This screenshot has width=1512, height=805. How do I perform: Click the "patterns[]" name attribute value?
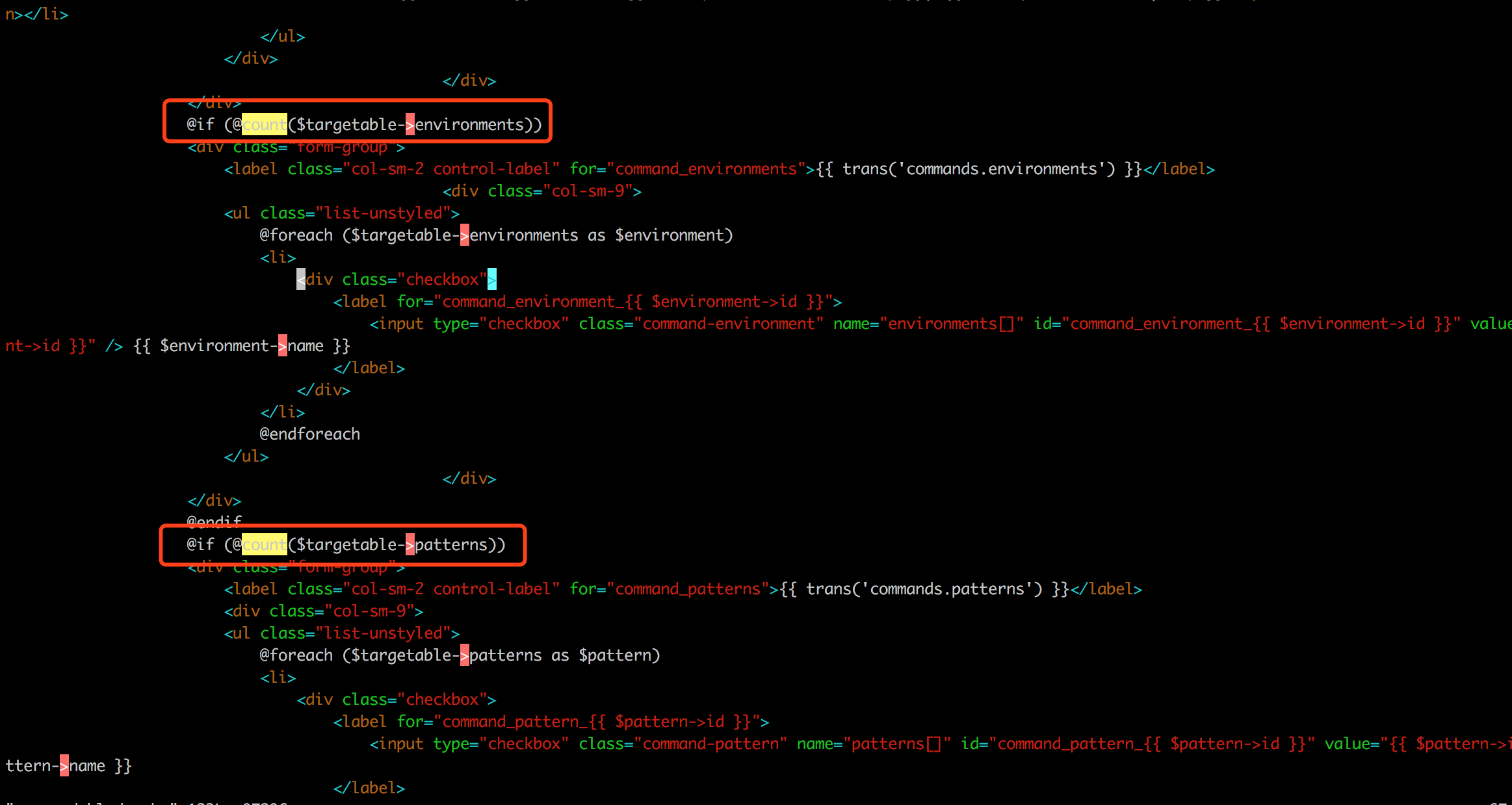pos(896,743)
